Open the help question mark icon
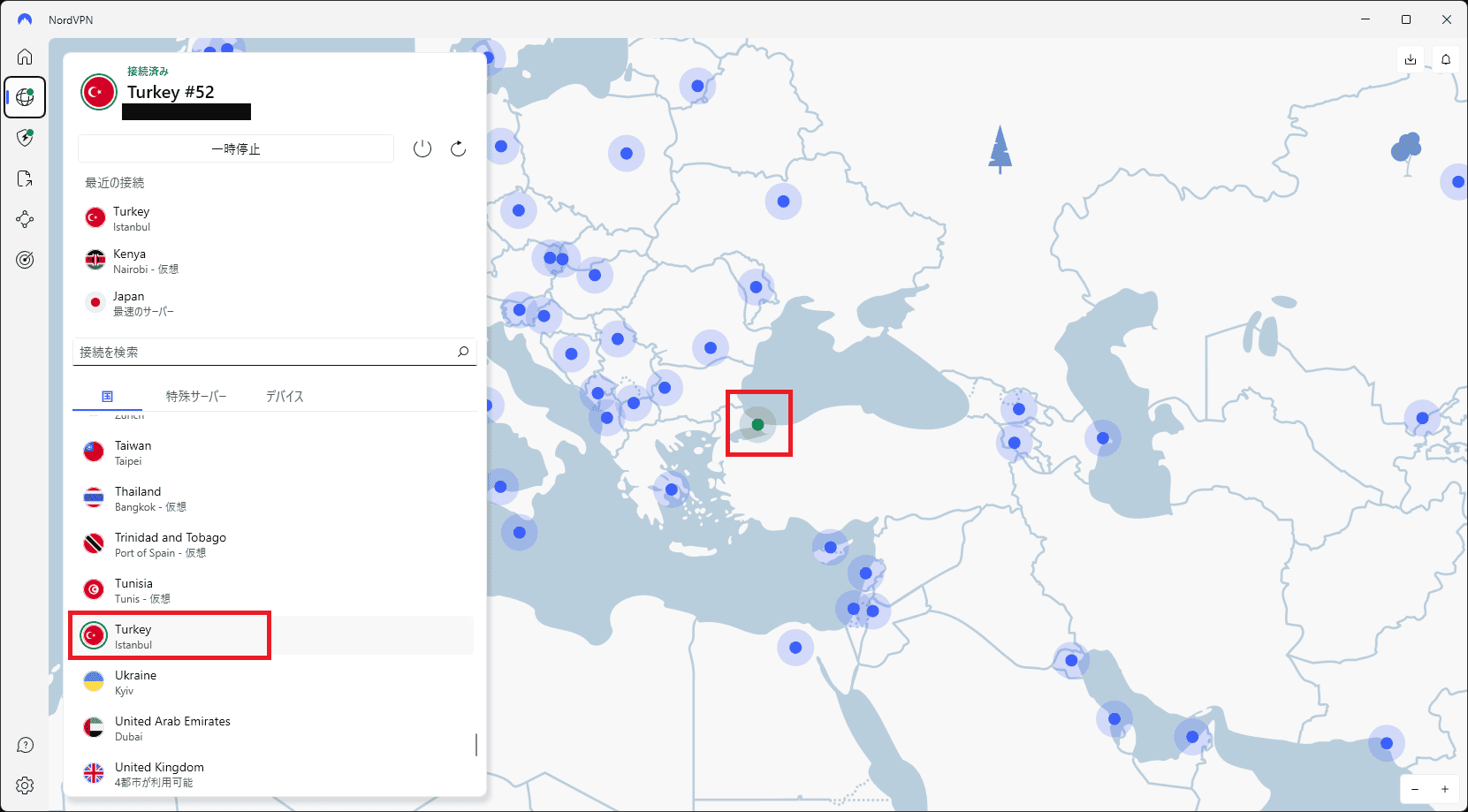The image size is (1468, 812). 25,745
